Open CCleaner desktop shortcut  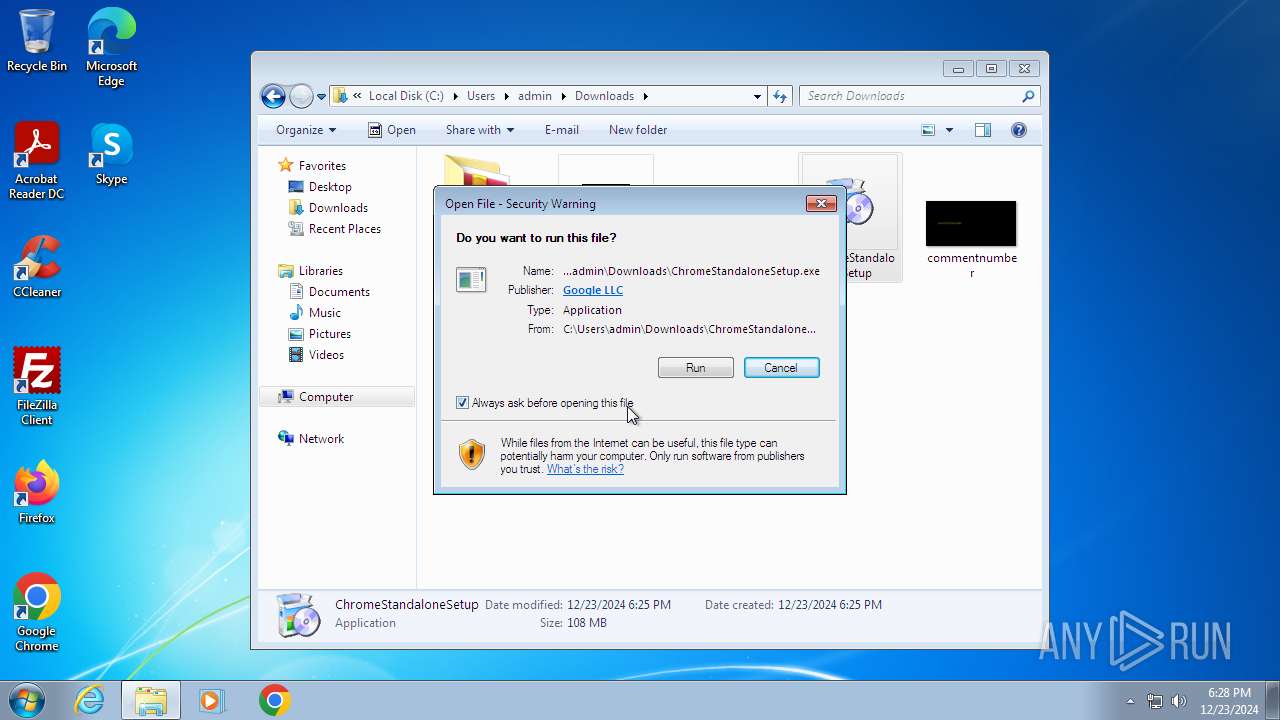coord(37,267)
